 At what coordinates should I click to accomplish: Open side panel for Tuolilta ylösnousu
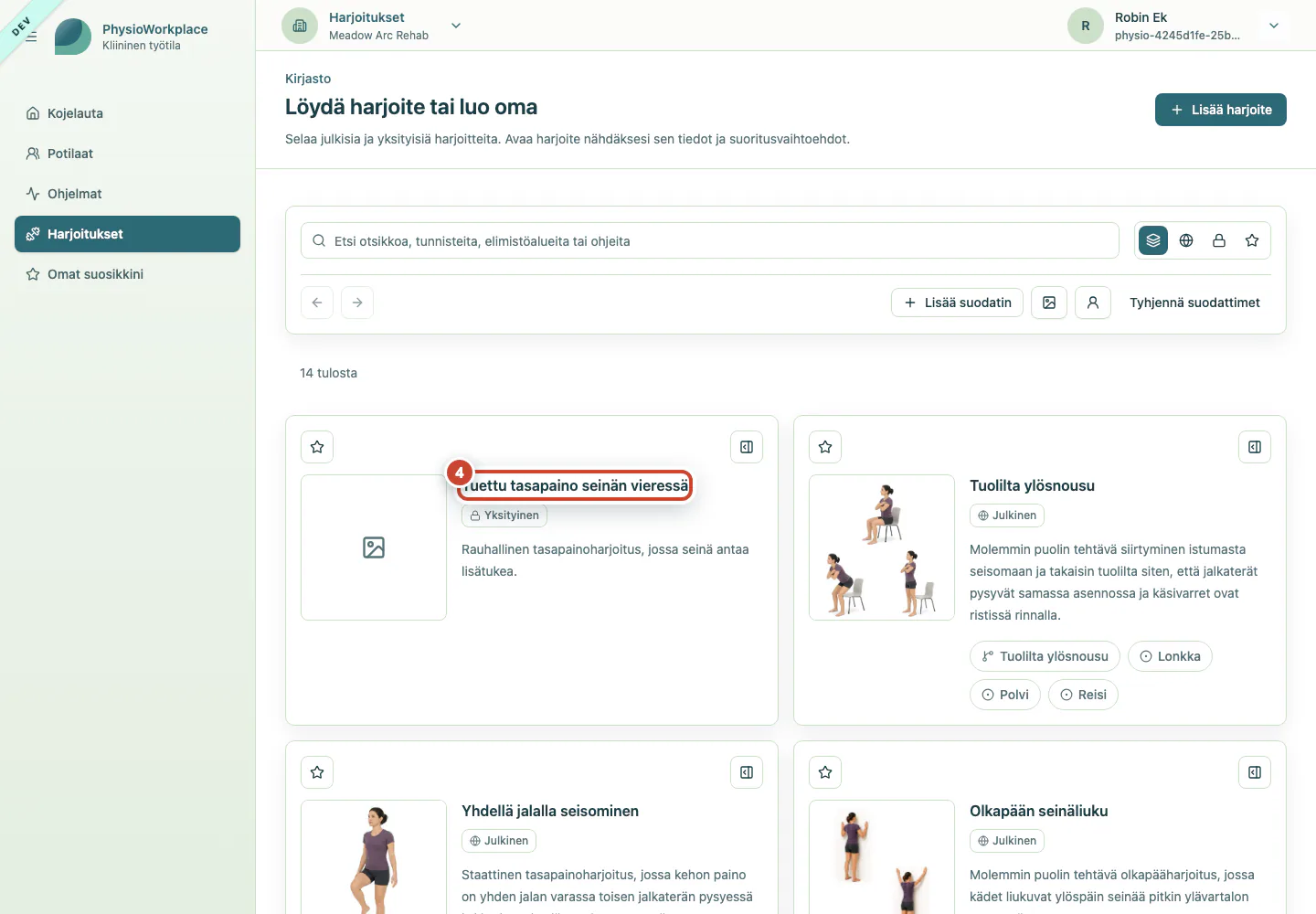click(x=1255, y=447)
